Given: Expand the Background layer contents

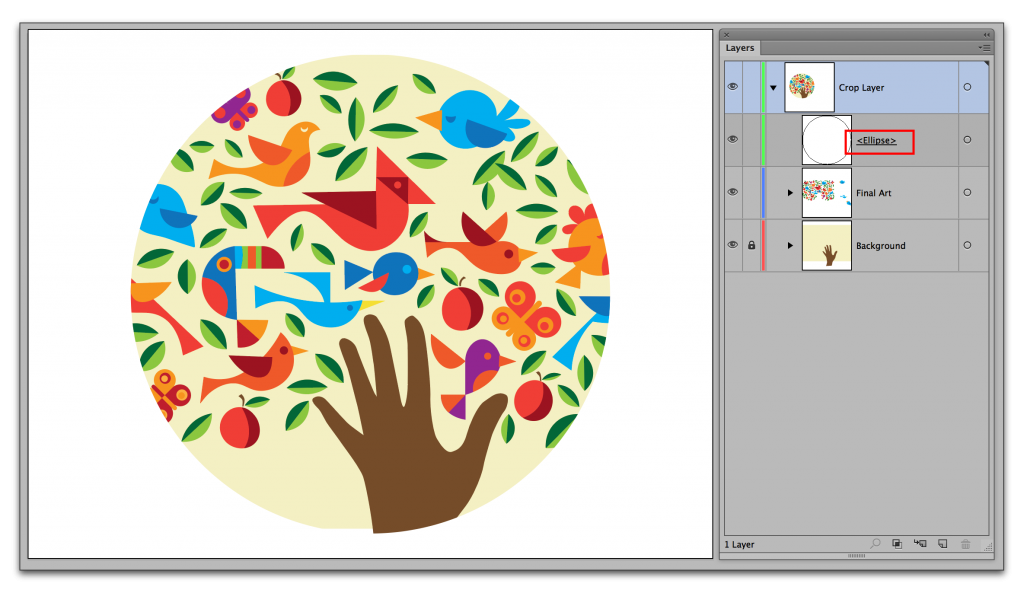Looking at the screenshot, I should (x=790, y=245).
